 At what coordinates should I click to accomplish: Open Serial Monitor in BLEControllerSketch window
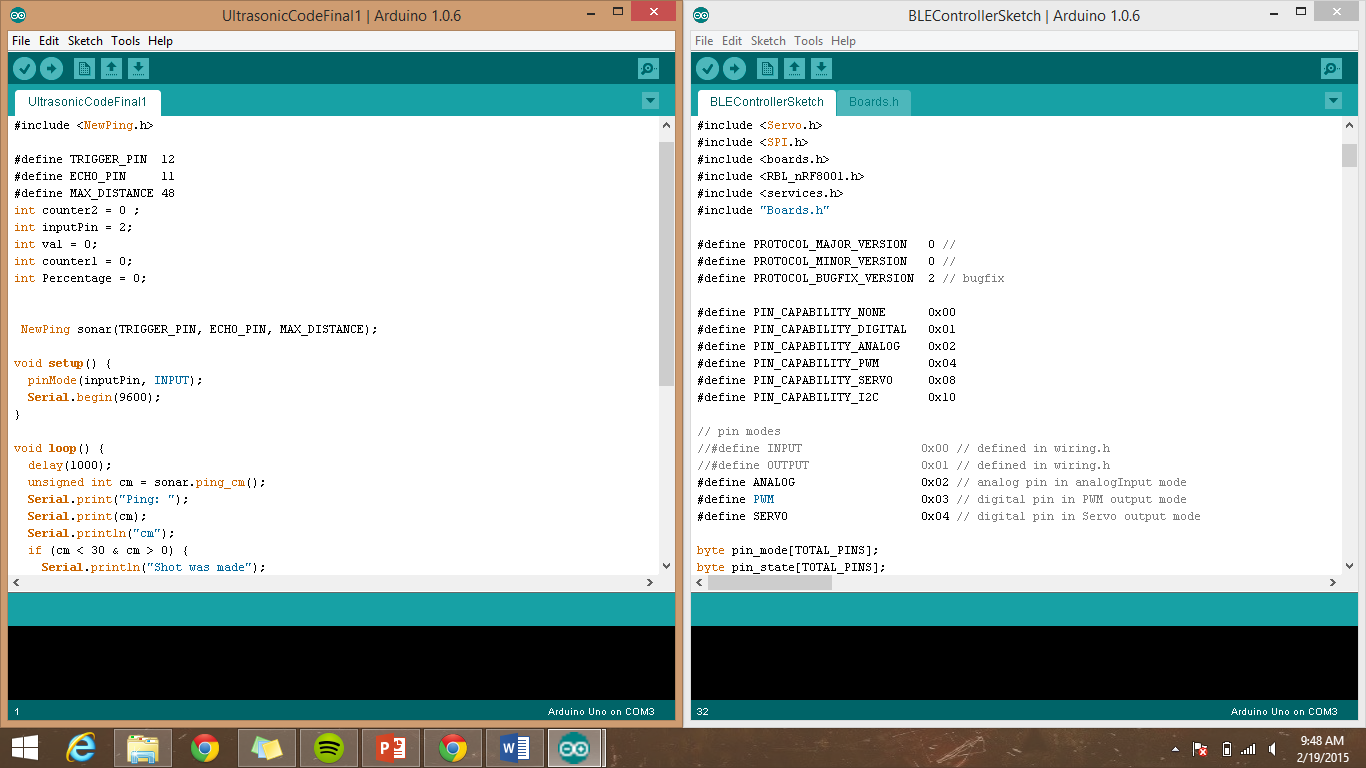coord(1332,68)
